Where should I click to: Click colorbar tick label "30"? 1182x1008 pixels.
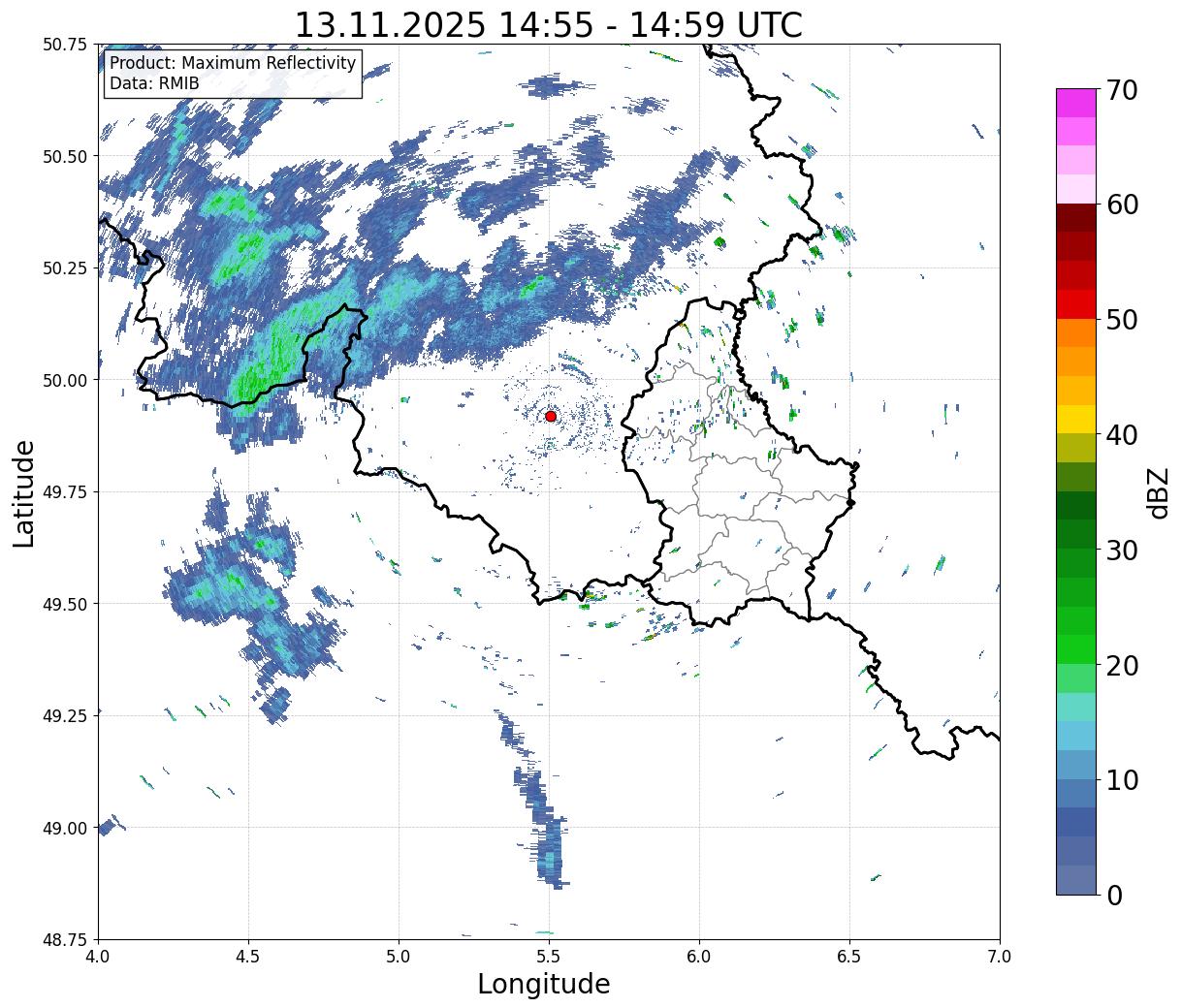pos(1122,550)
